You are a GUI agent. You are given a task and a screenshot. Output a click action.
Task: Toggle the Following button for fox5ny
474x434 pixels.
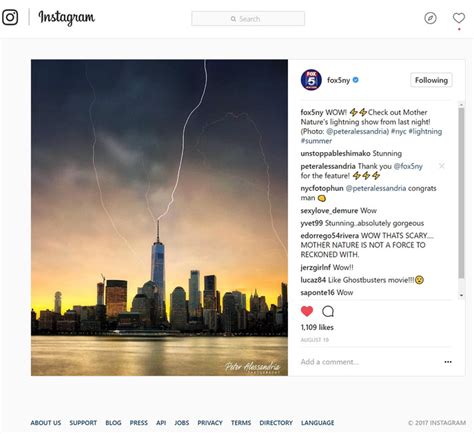tap(431, 80)
